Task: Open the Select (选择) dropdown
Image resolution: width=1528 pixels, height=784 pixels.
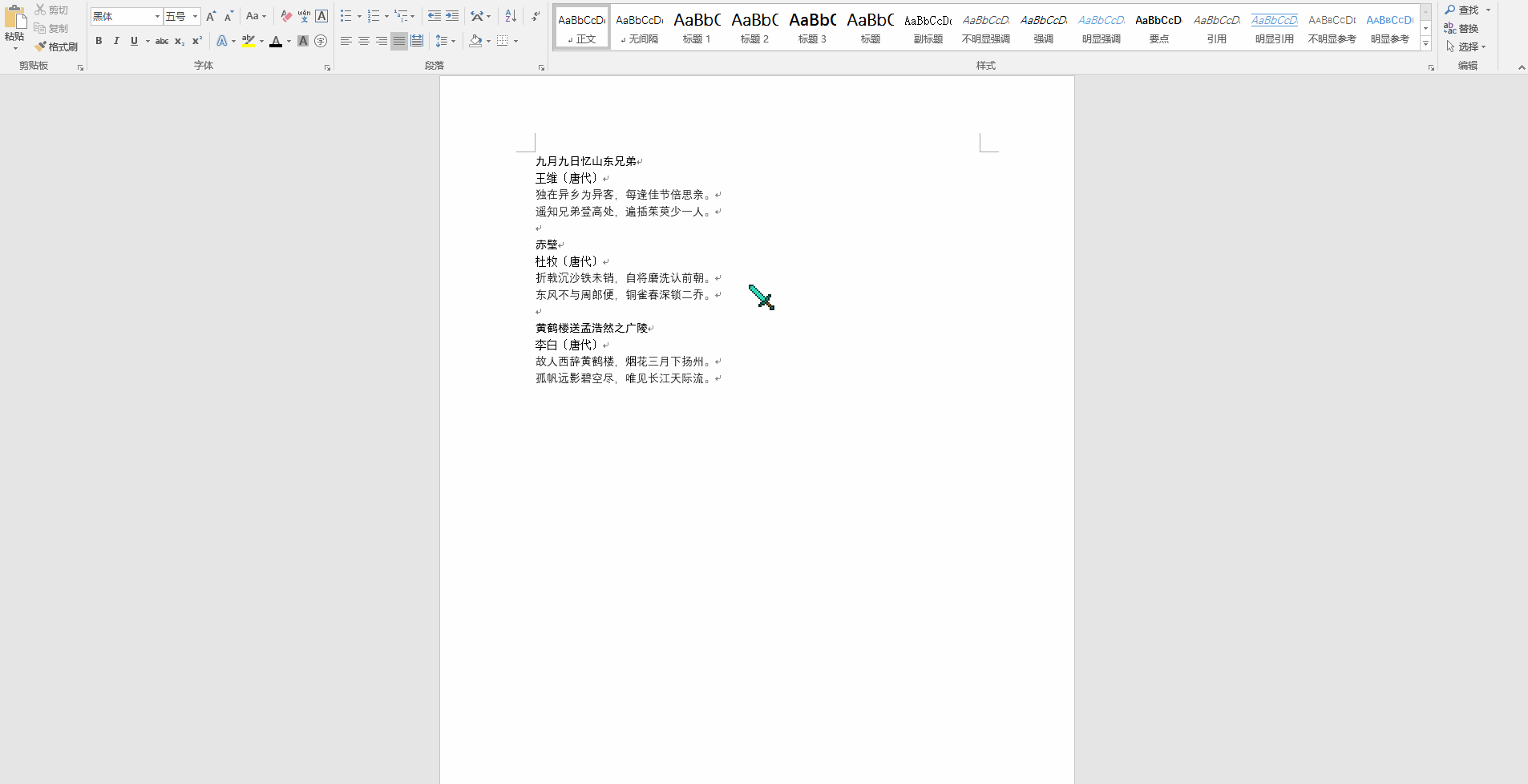Action: [x=1466, y=46]
